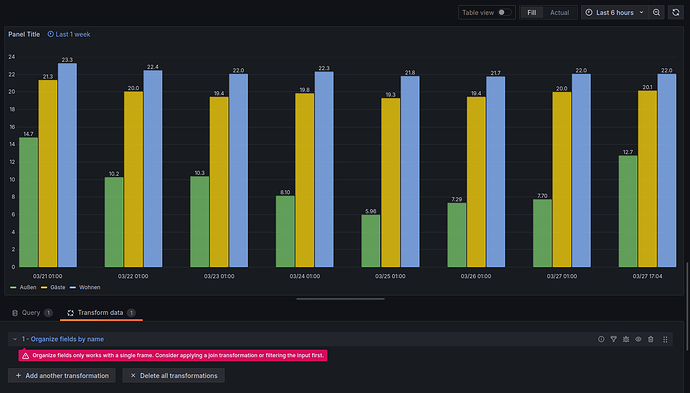Image resolution: width=690 pixels, height=393 pixels.
Task: Click the panel resize splitter bar below the chart
Action: (x=340, y=299)
